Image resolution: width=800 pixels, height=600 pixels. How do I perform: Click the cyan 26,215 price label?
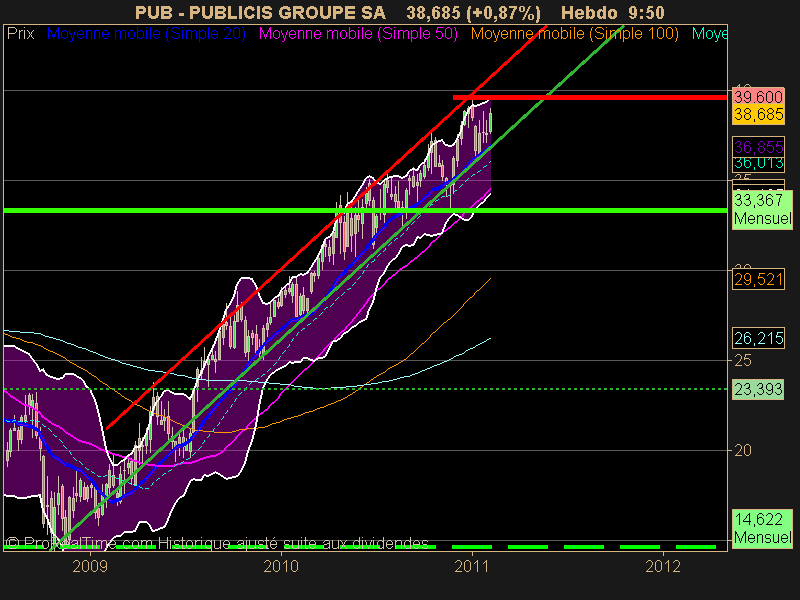coord(758,338)
